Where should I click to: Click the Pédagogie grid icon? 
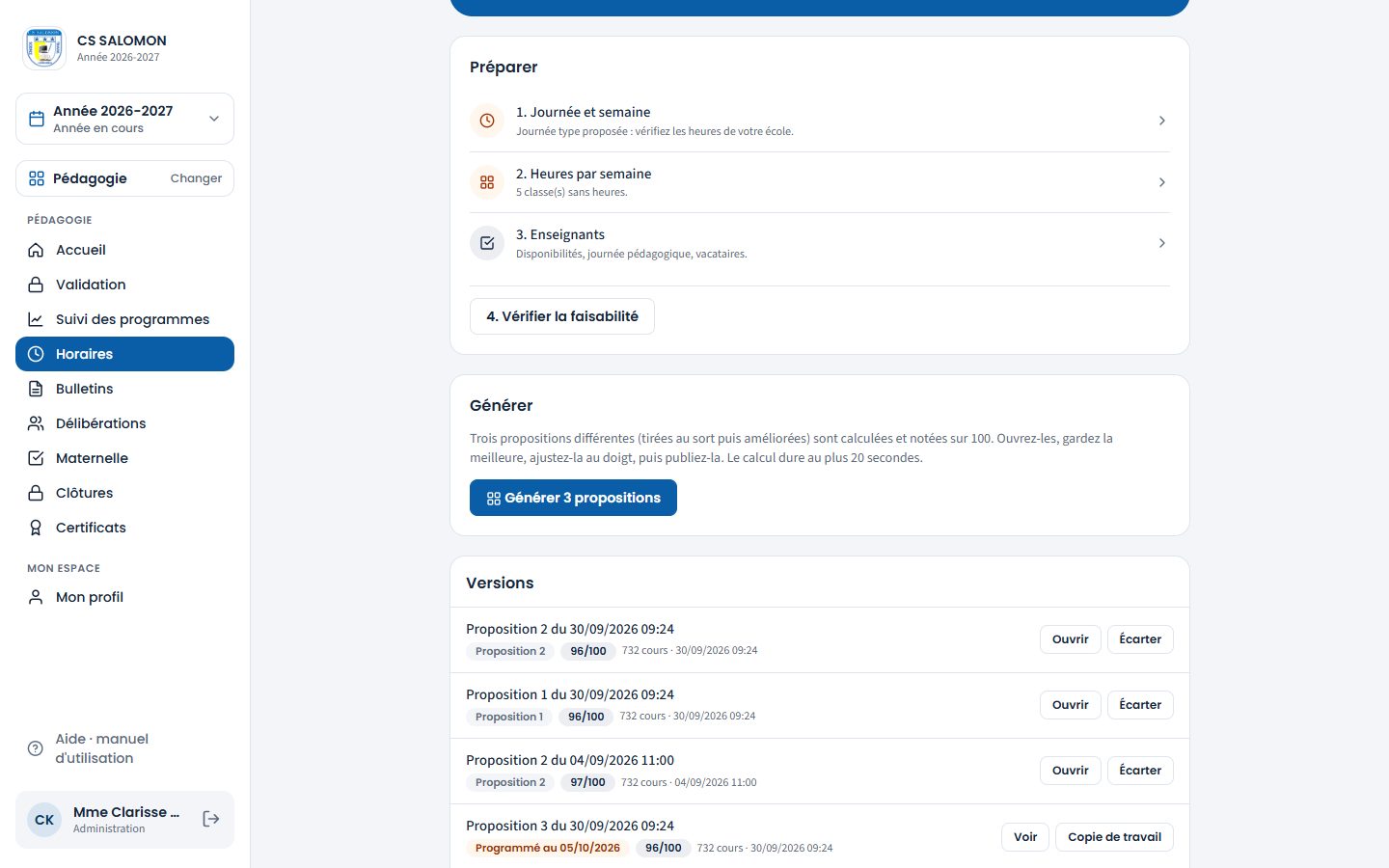pyautogui.click(x=37, y=178)
